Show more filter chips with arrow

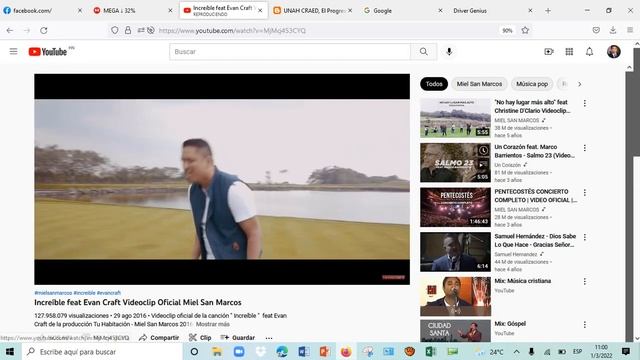[x=579, y=84]
